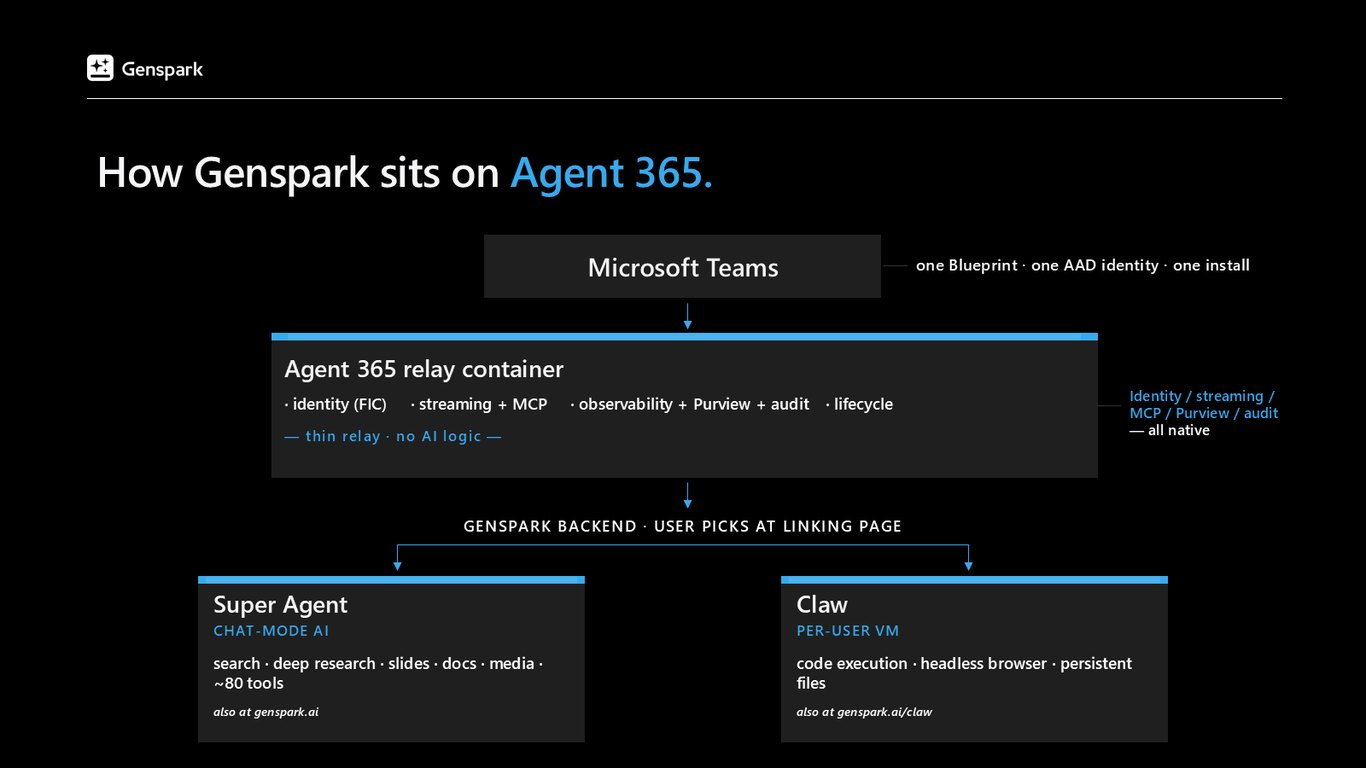
Task: Open the genspark.ai/claw link text
Action: coord(864,712)
